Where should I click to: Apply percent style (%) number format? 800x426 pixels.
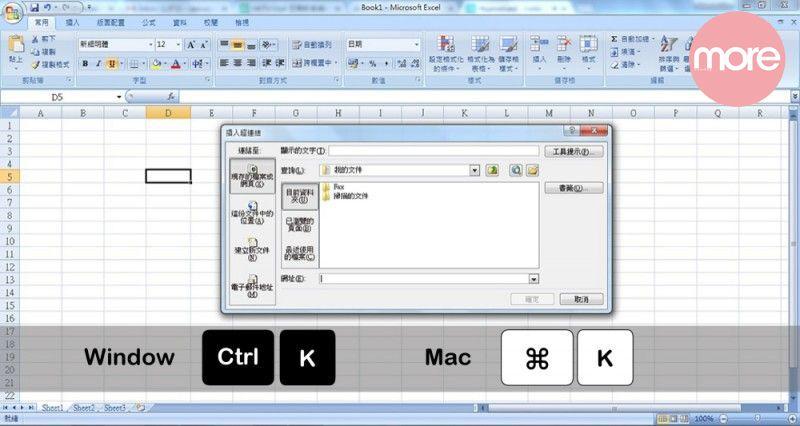pyautogui.click(x=372, y=63)
